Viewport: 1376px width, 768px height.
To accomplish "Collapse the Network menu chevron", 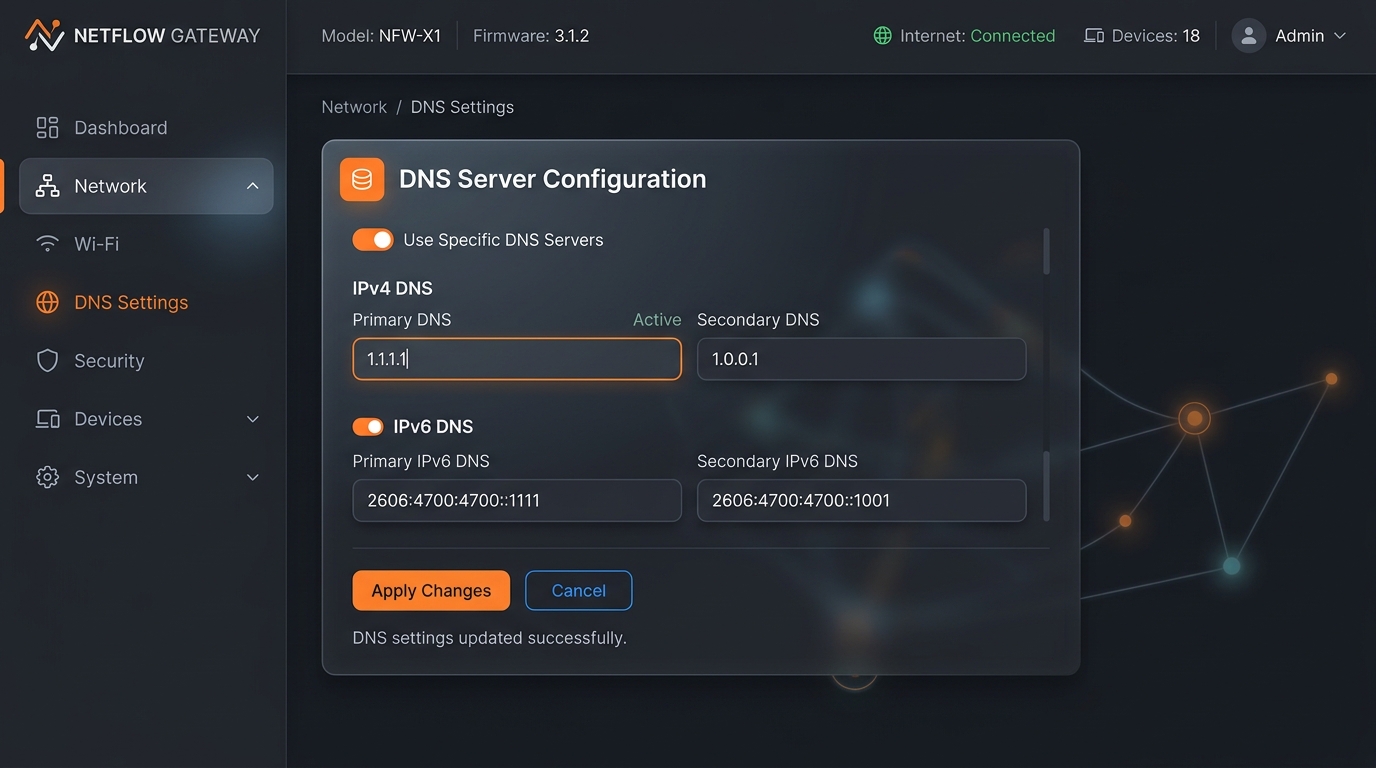I will point(252,186).
